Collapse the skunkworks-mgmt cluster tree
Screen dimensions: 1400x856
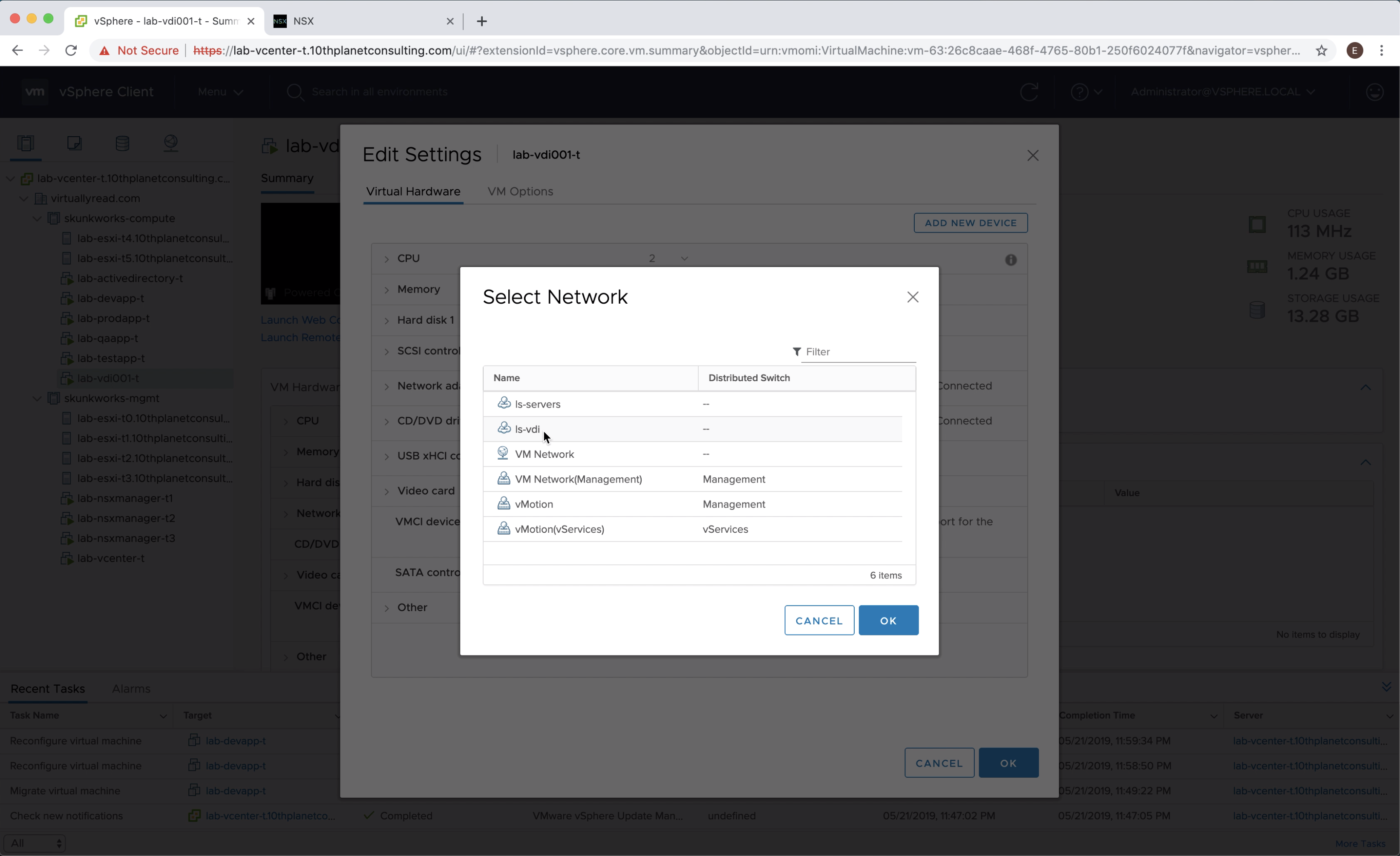tap(37, 398)
